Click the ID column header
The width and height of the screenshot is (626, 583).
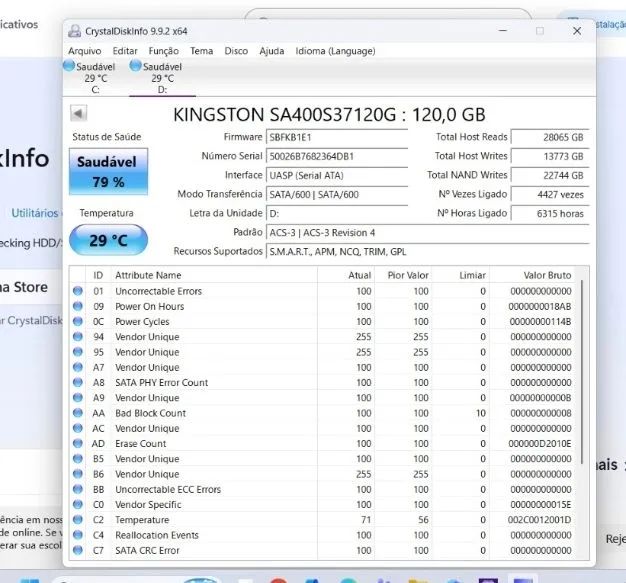pyautogui.click(x=98, y=275)
